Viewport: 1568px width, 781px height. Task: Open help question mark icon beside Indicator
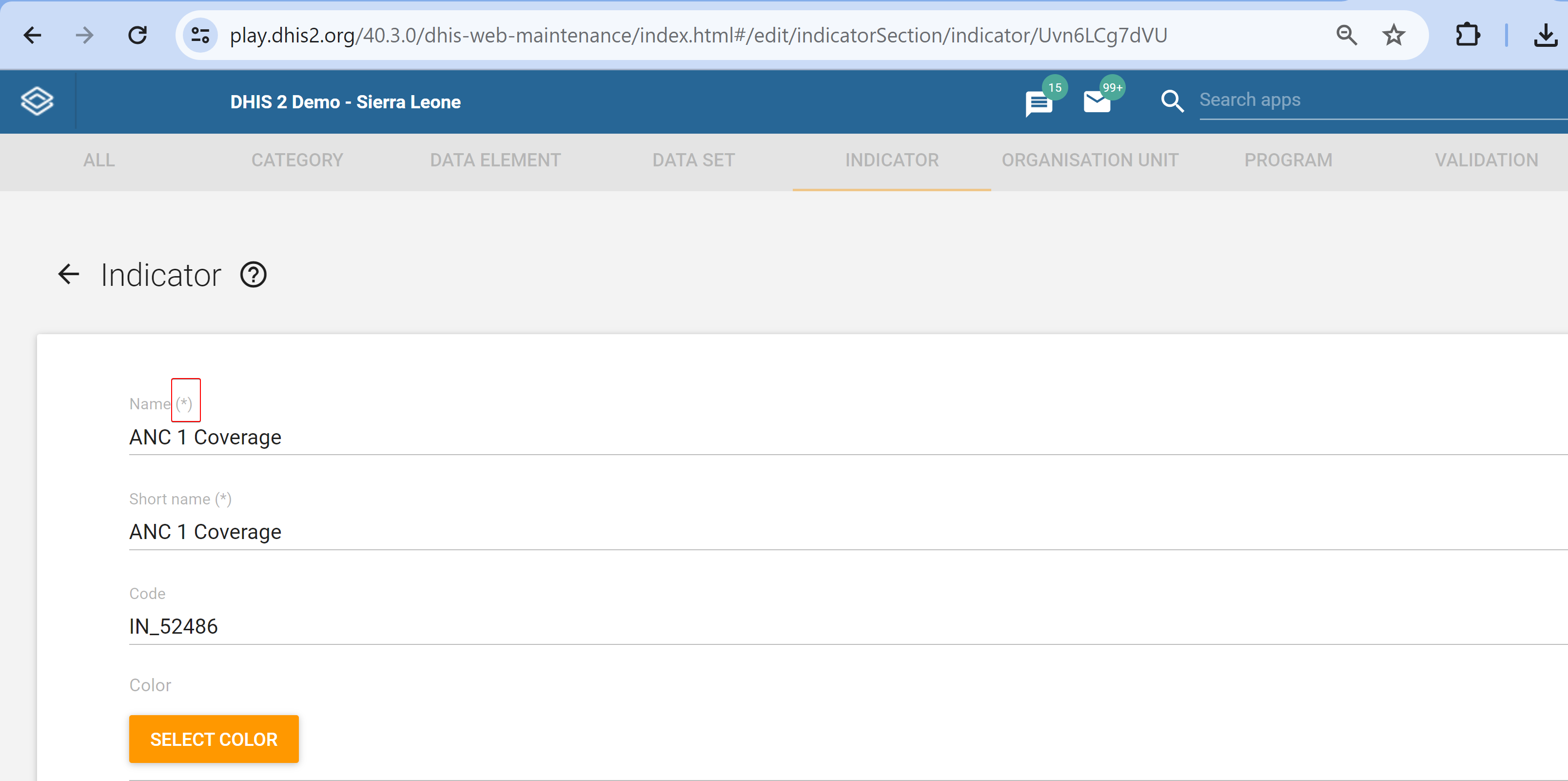pyautogui.click(x=253, y=275)
